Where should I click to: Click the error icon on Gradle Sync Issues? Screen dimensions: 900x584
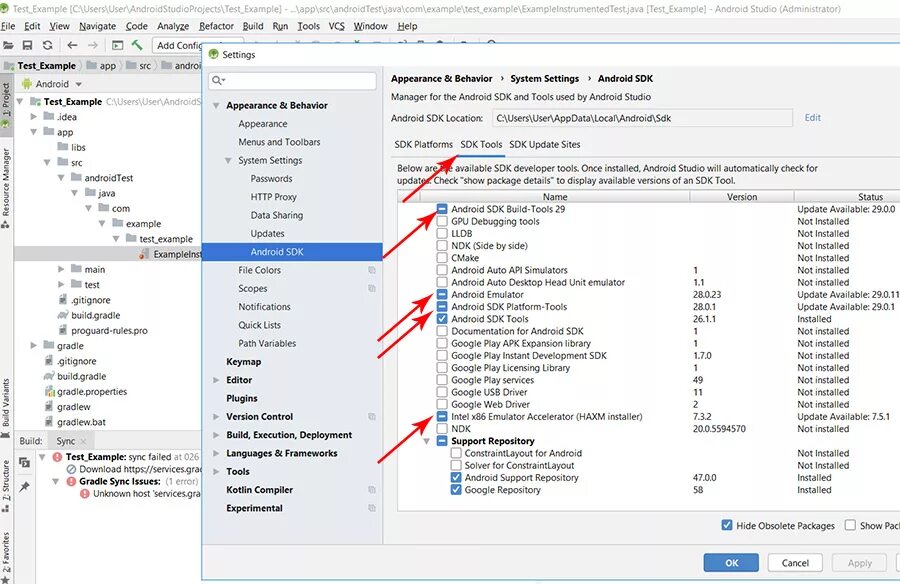[71, 481]
